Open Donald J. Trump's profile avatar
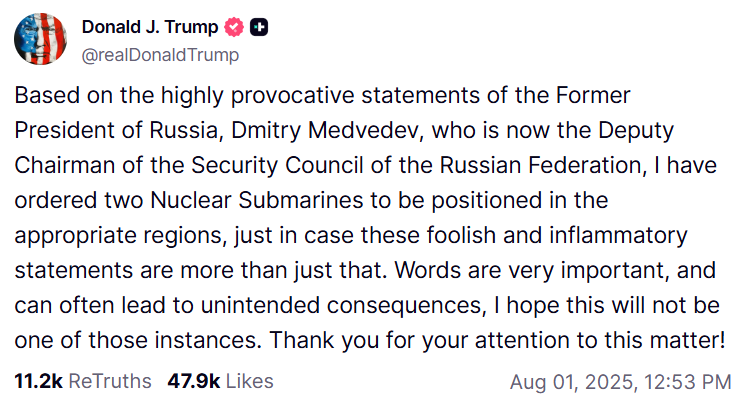Viewport: 738px width, 402px height. pyautogui.click(x=40, y=39)
